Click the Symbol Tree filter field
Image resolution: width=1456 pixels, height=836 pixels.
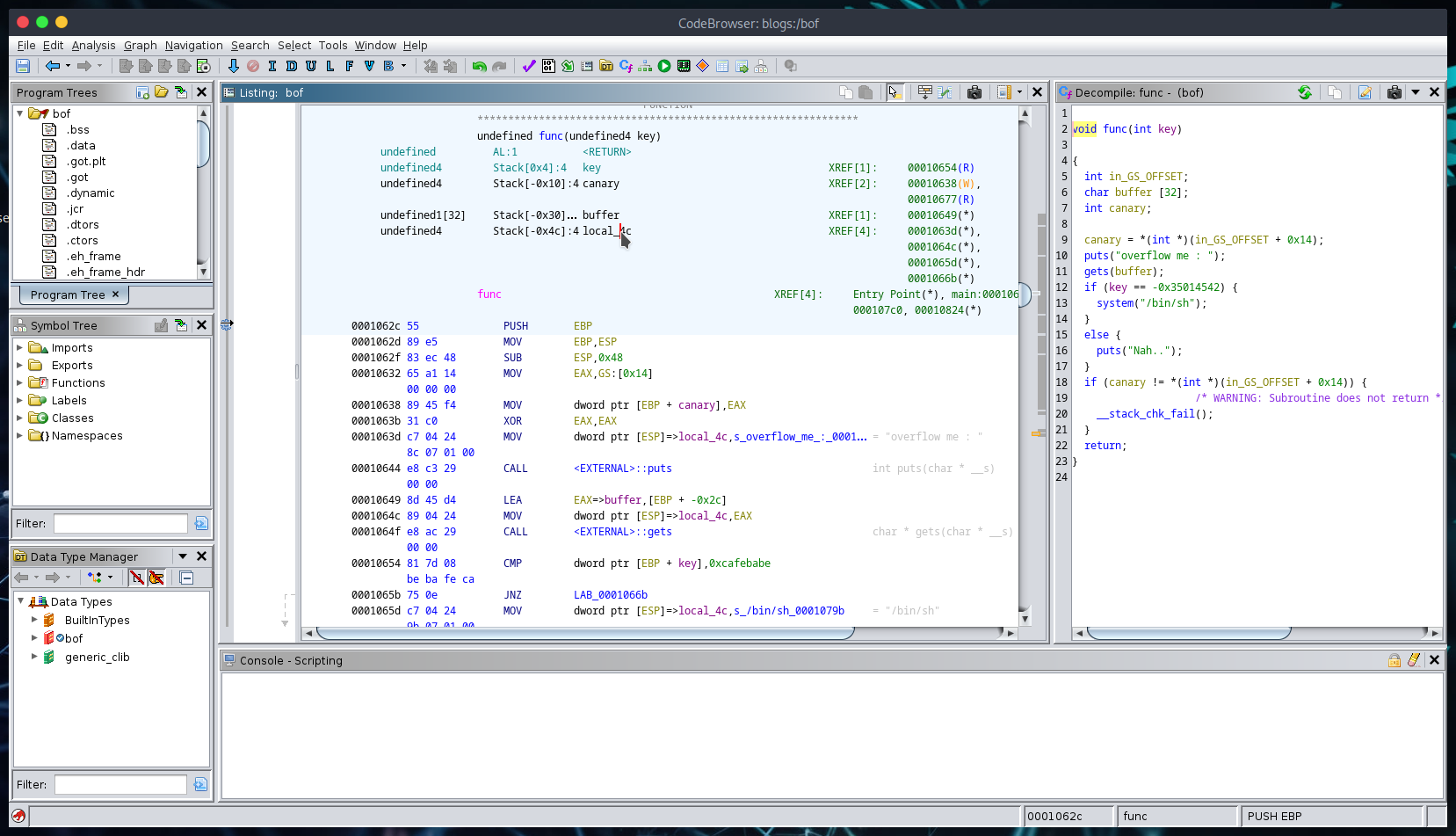pyautogui.click(x=120, y=523)
